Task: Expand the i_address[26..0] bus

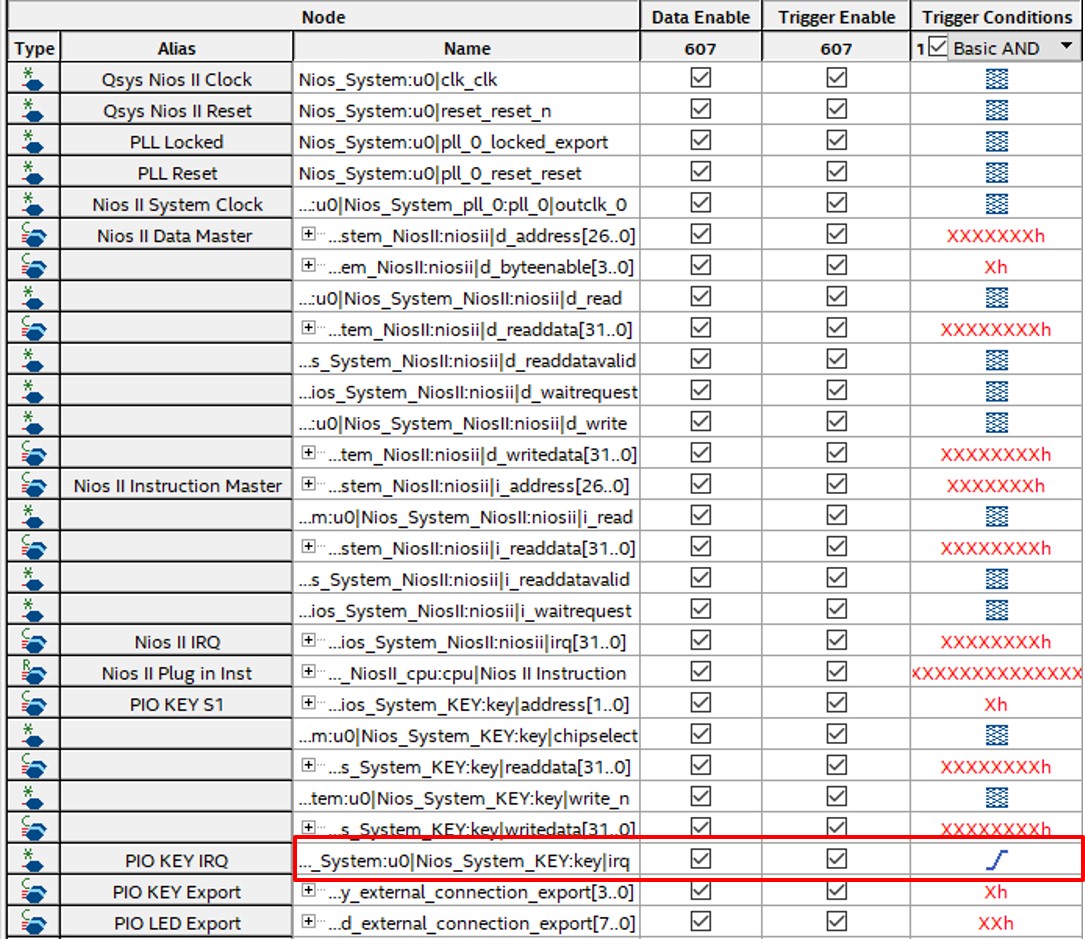Action: click(309, 484)
